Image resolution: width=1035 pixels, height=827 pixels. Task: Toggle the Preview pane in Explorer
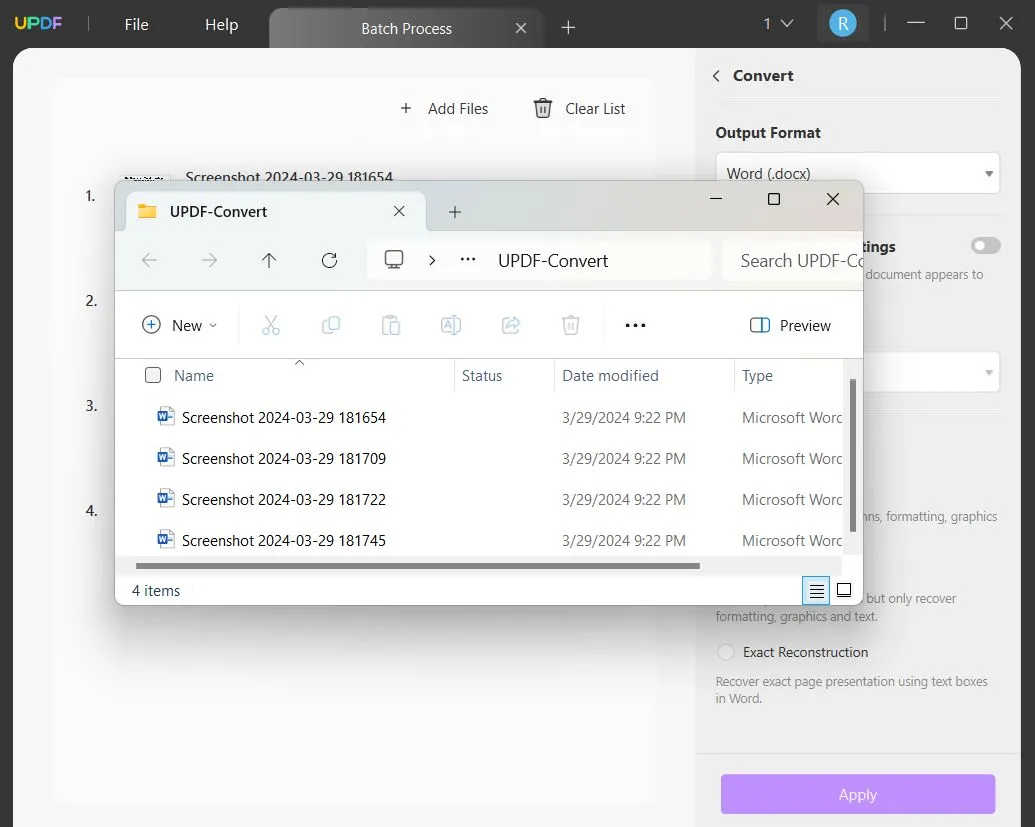pyautogui.click(x=790, y=325)
